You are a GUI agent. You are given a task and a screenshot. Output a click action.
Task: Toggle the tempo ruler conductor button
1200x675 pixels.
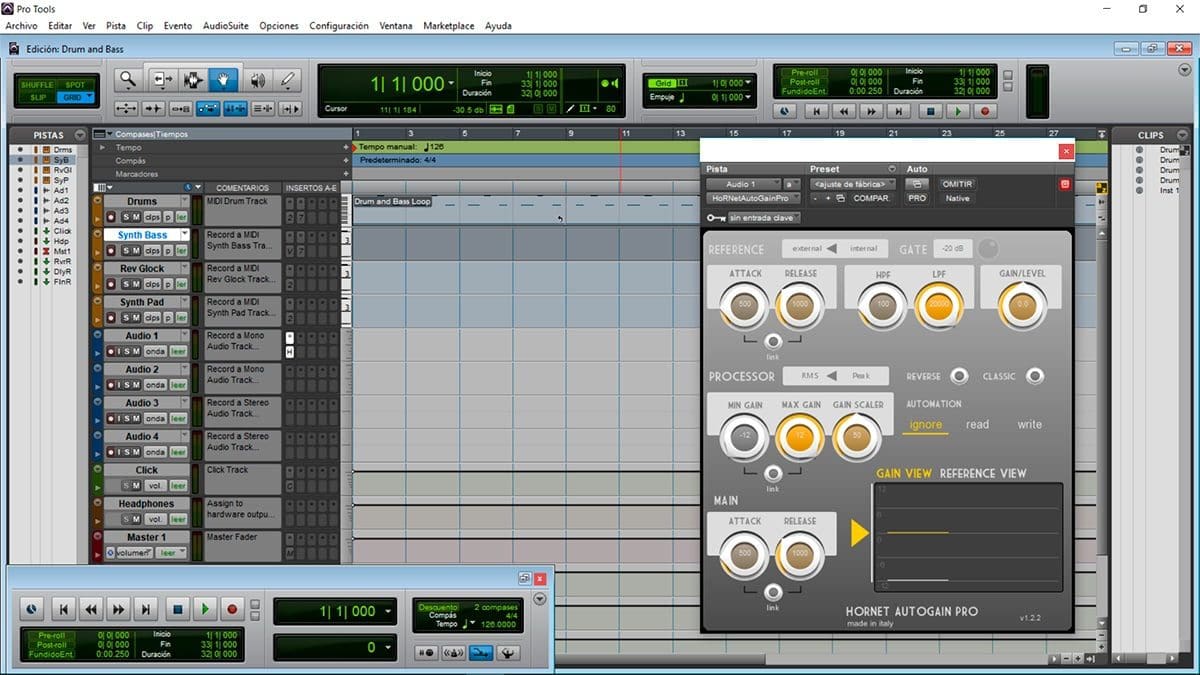(x=509, y=653)
